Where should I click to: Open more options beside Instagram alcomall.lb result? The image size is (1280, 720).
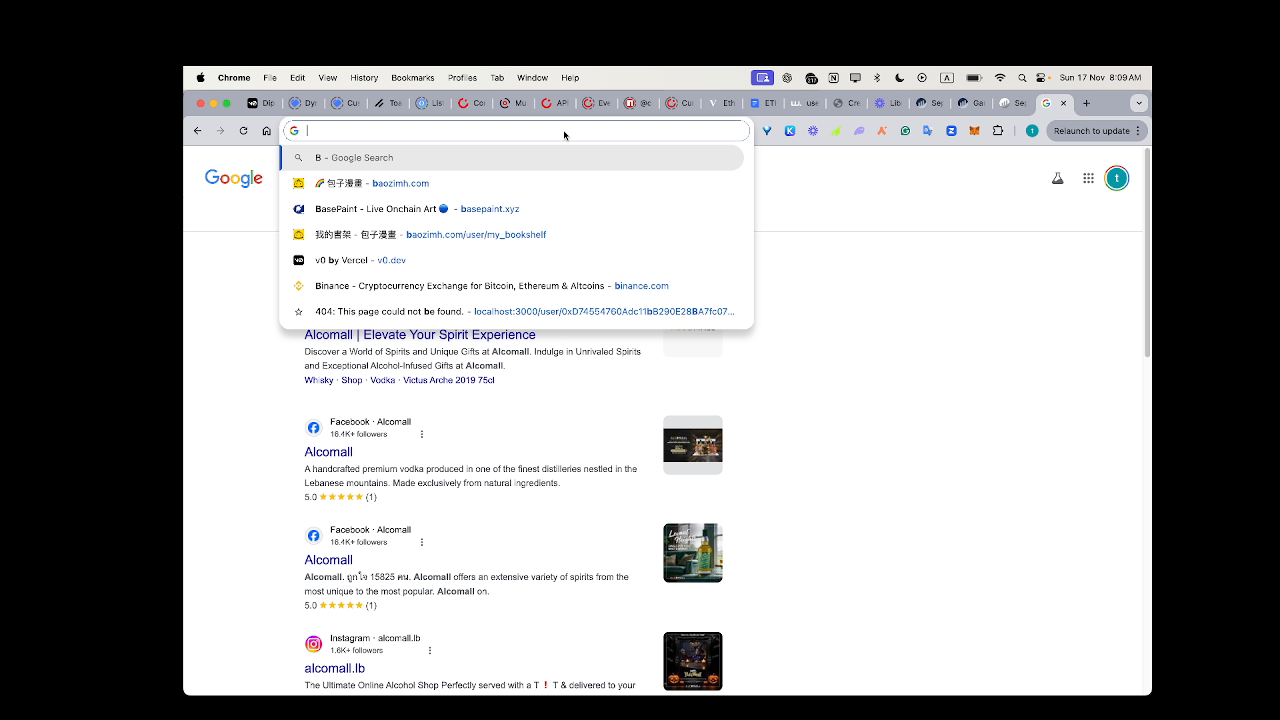point(430,650)
